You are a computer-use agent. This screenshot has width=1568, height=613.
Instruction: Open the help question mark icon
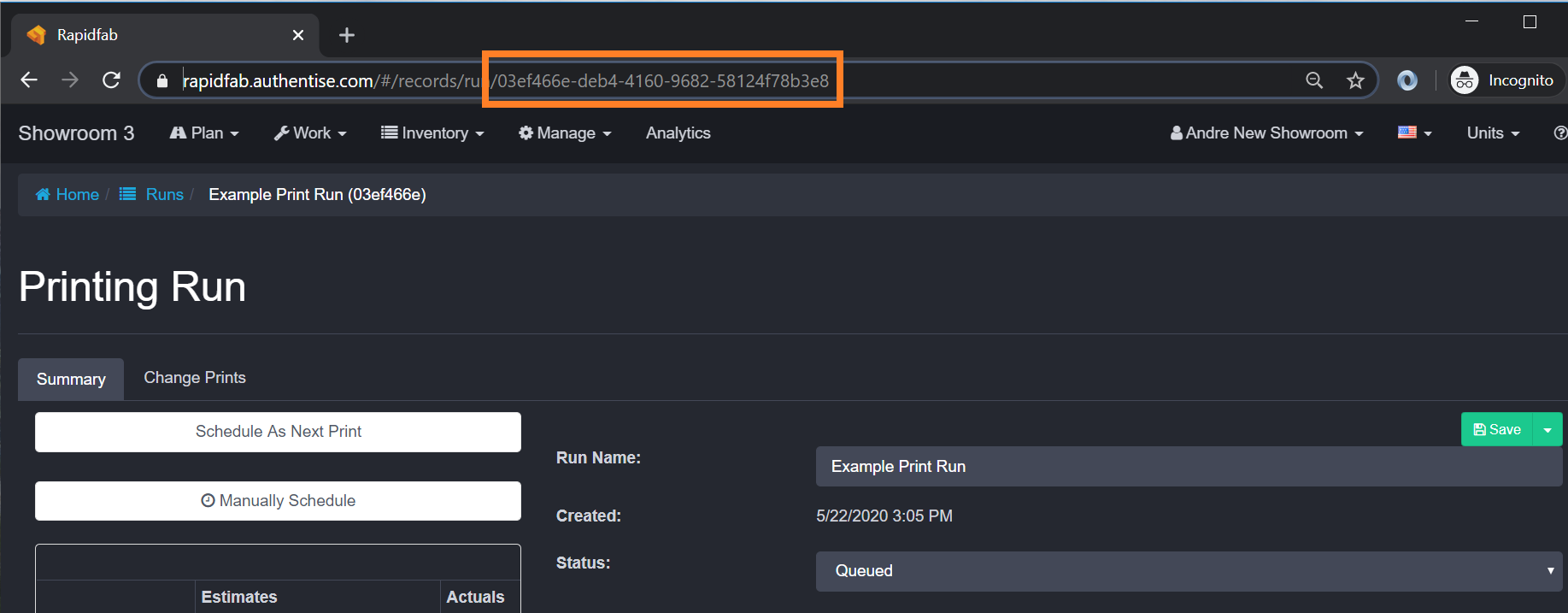pyautogui.click(x=1559, y=133)
